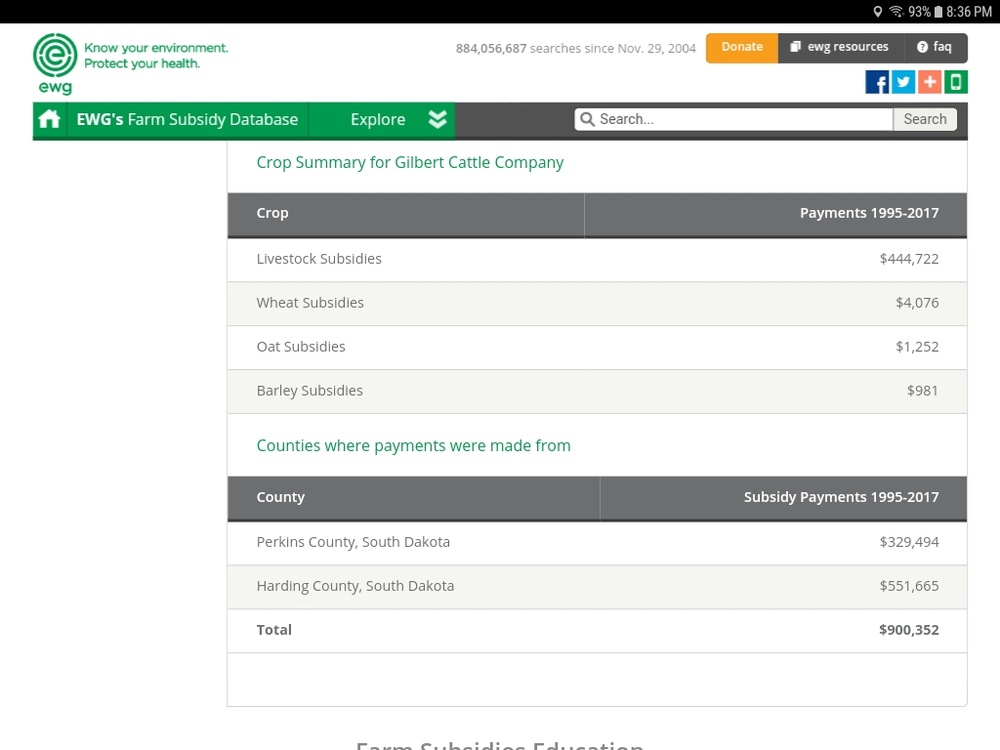Open the ewg resources menu
The height and width of the screenshot is (750, 1000).
pos(839,47)
